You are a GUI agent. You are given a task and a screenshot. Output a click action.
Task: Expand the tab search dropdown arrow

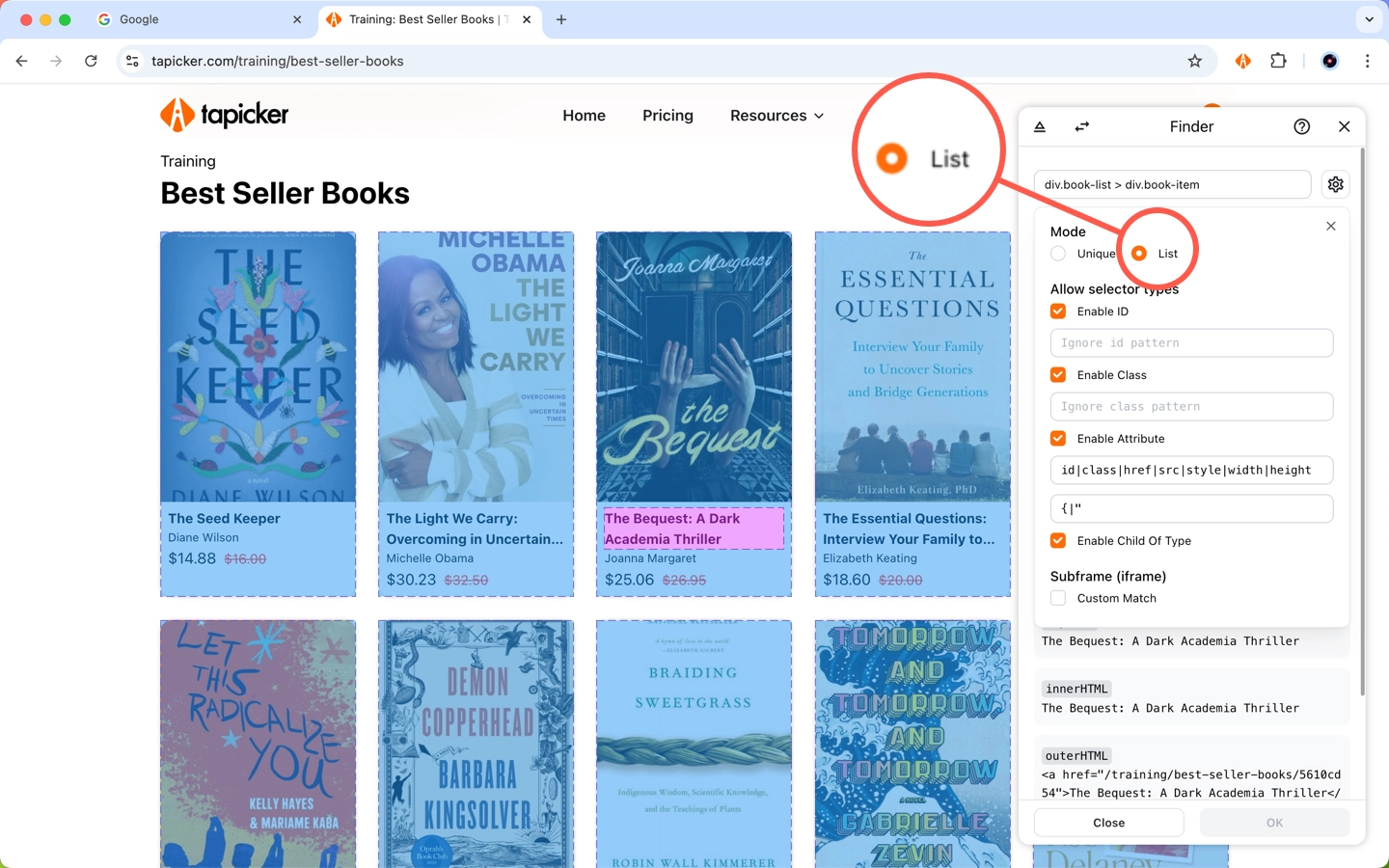[x=1369, y=19]
